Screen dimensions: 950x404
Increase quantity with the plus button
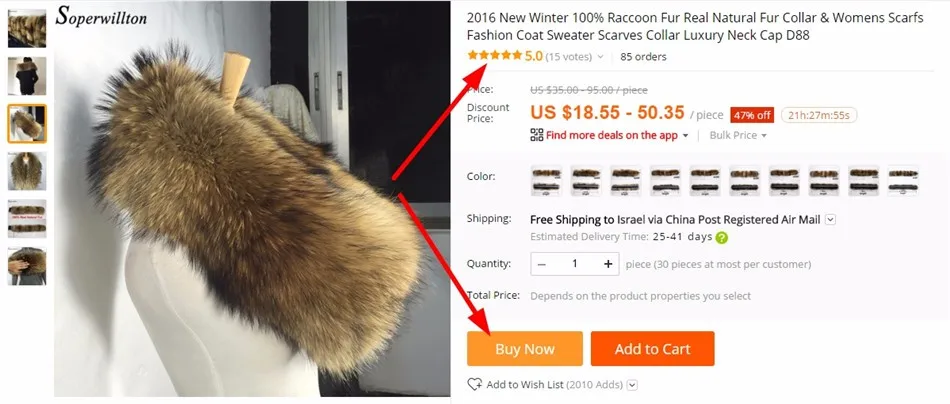608,263
